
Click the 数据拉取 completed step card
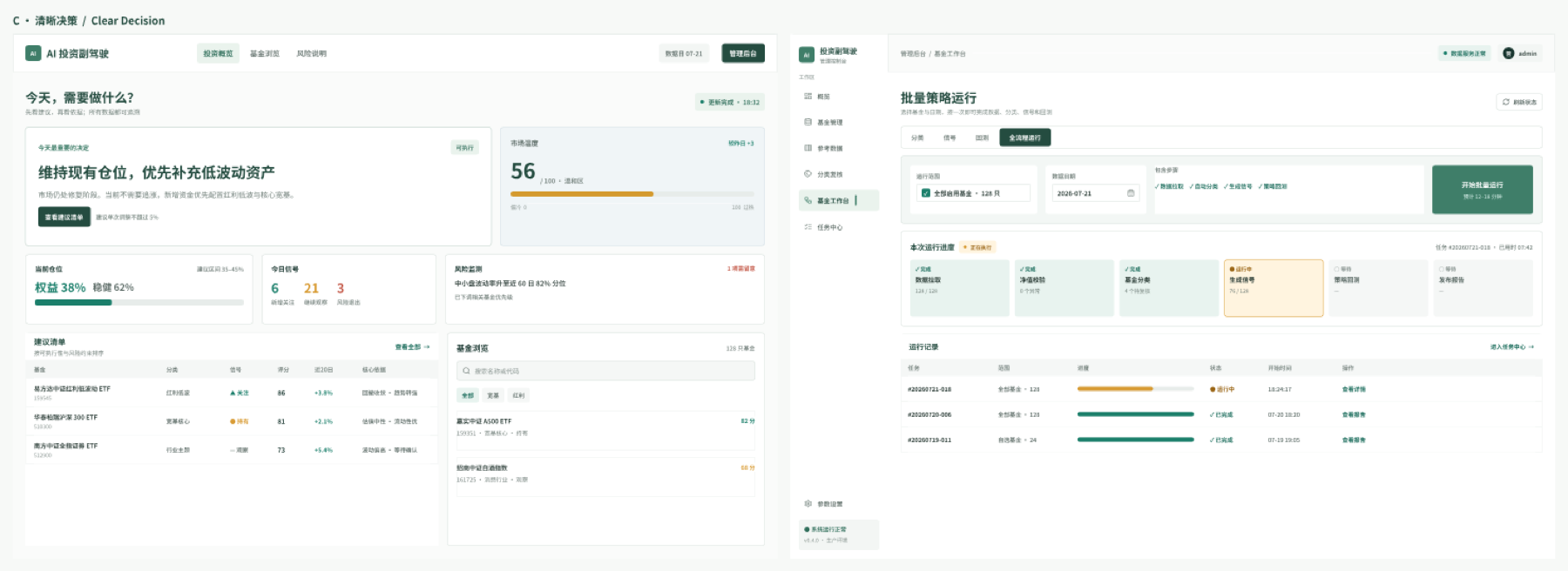959,288
